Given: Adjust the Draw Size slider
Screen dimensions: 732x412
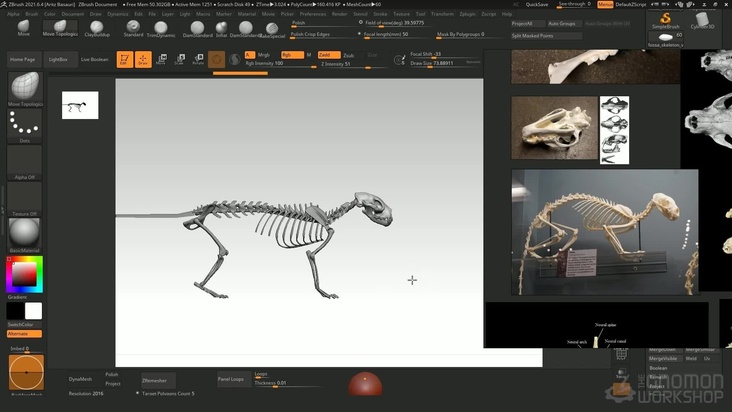Looking at the screenshot, I should (x=444, y=63).
